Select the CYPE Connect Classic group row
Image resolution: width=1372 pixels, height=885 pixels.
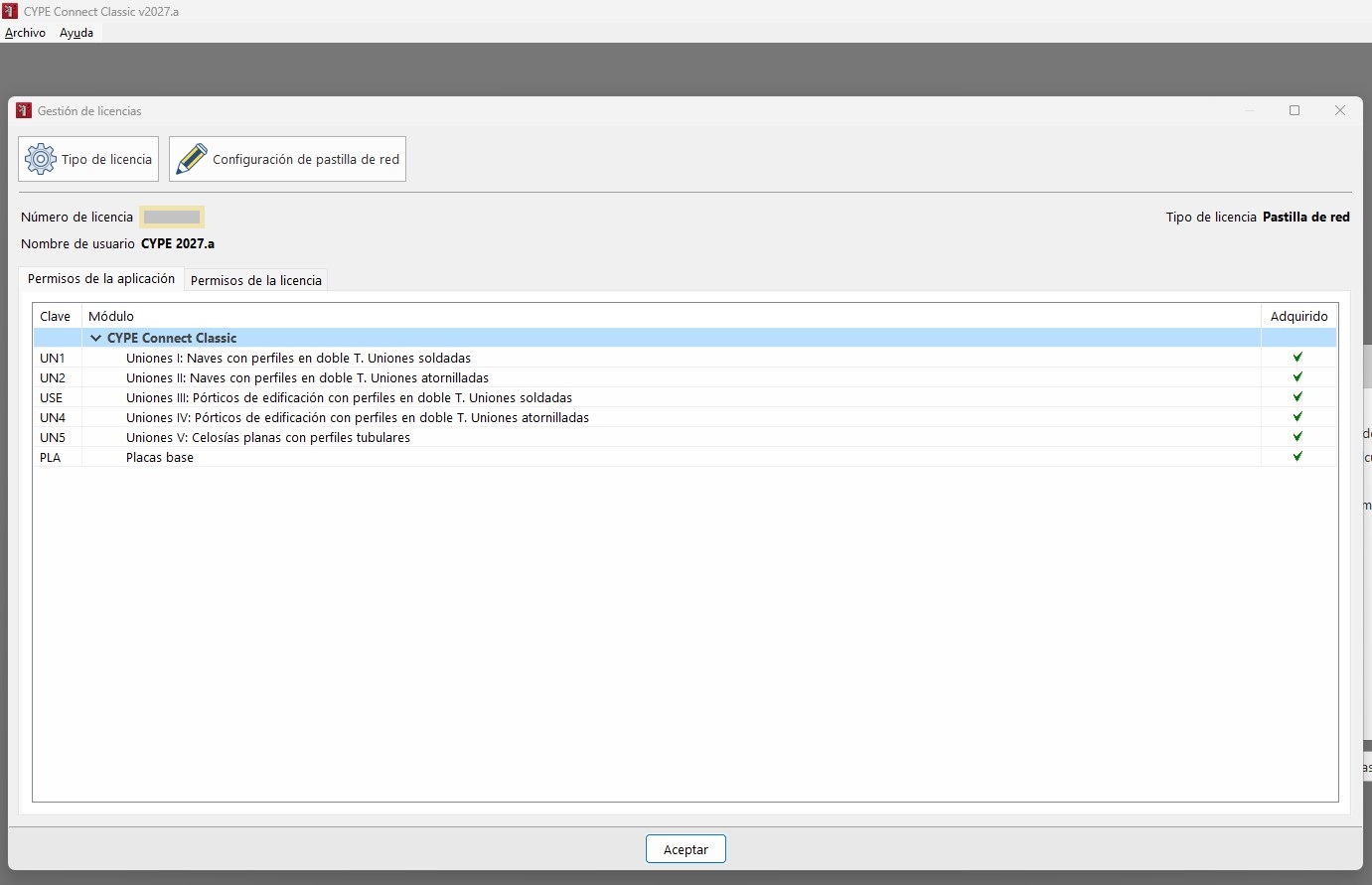(x=685, y=338)
